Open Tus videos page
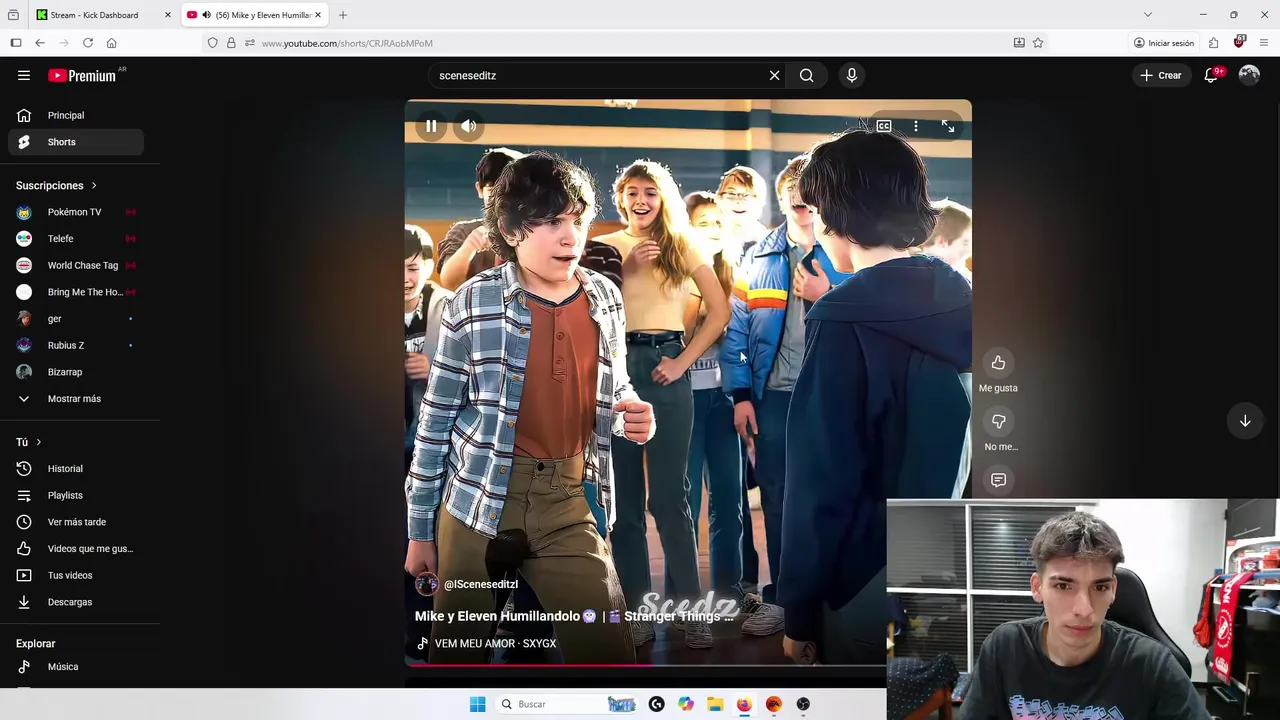This screenshot has width=1280, height=720. pos(76,575)
